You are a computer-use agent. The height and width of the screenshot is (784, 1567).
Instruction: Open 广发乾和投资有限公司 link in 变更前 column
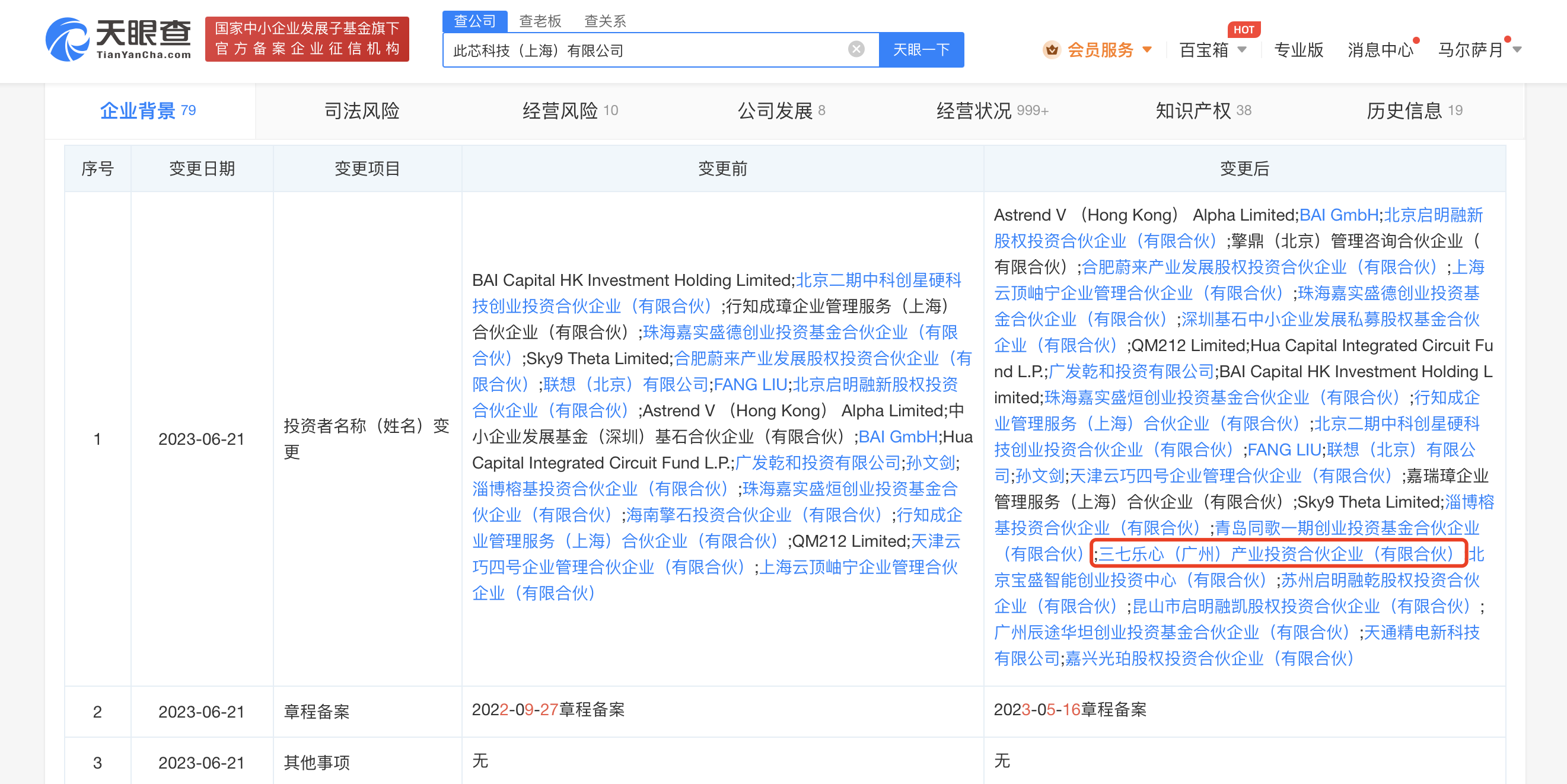coord(817,463)
